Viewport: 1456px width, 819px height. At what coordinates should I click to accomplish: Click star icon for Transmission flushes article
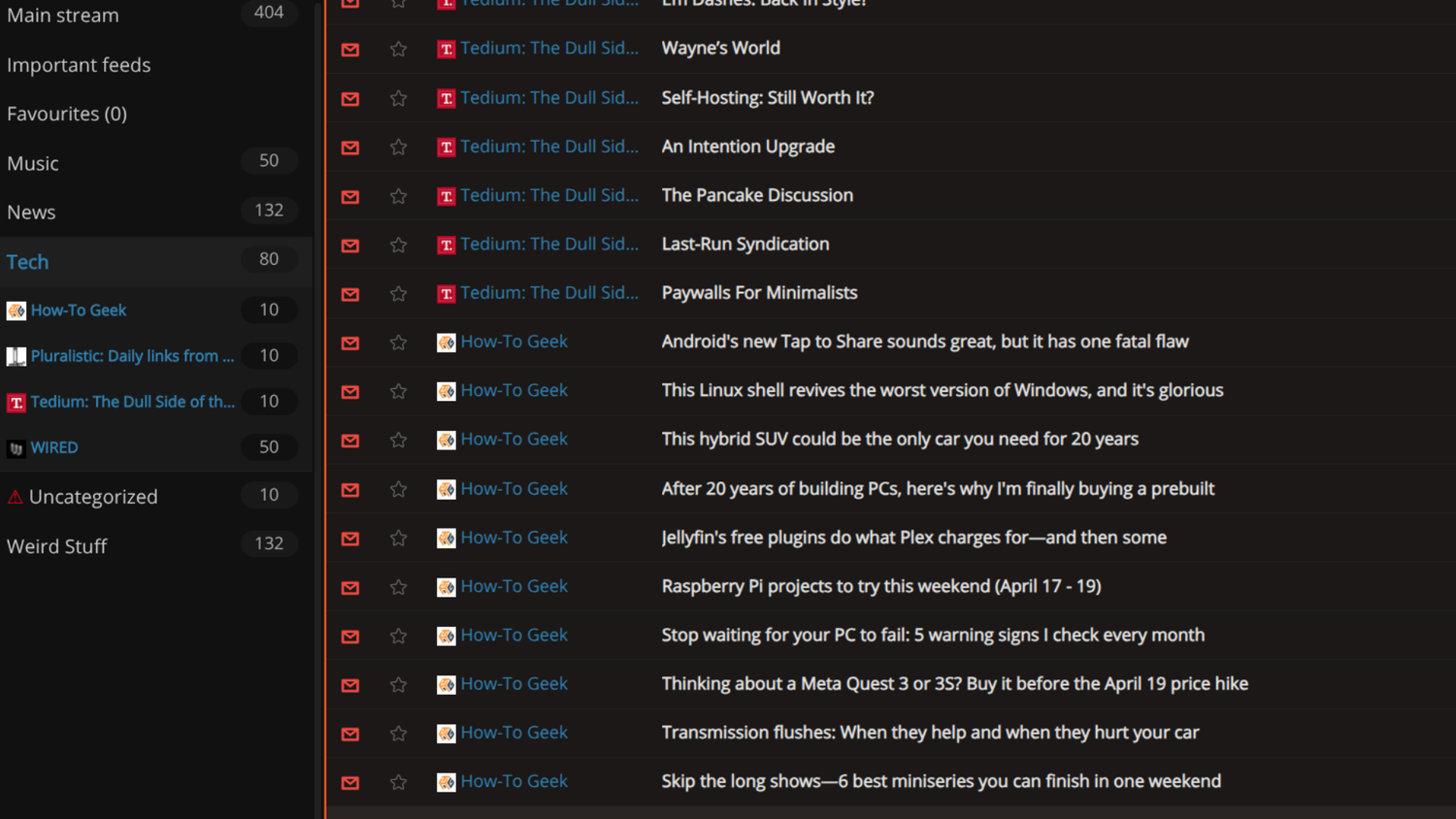[398, 734]
